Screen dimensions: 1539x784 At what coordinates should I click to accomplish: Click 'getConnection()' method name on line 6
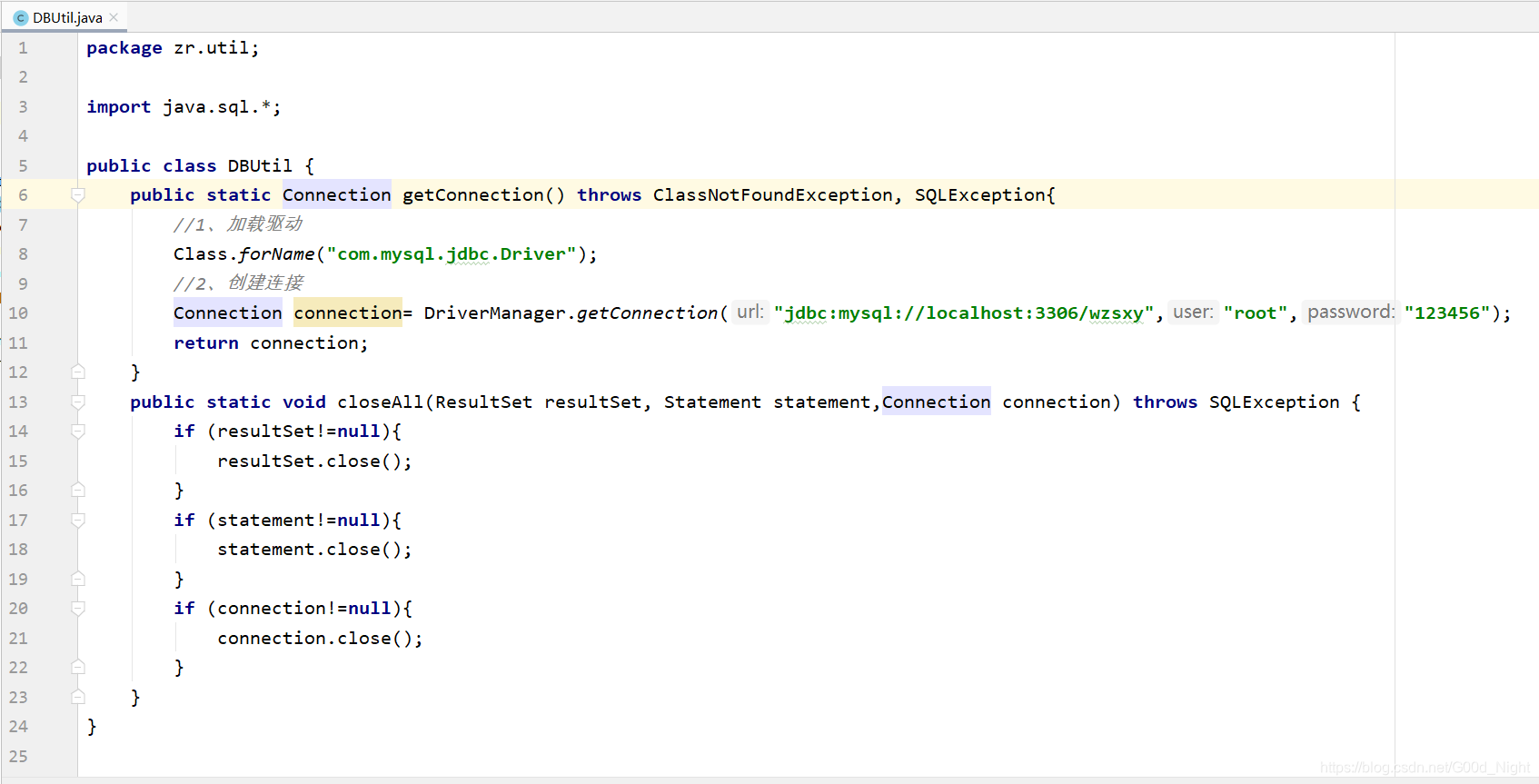tap(483, 194)
